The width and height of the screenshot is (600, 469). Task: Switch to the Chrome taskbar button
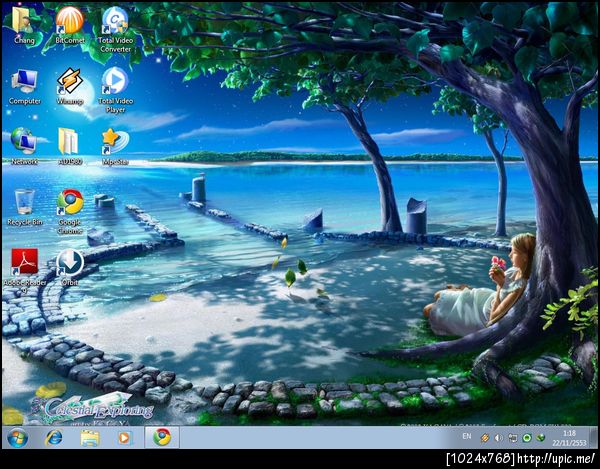click(162, 437)
